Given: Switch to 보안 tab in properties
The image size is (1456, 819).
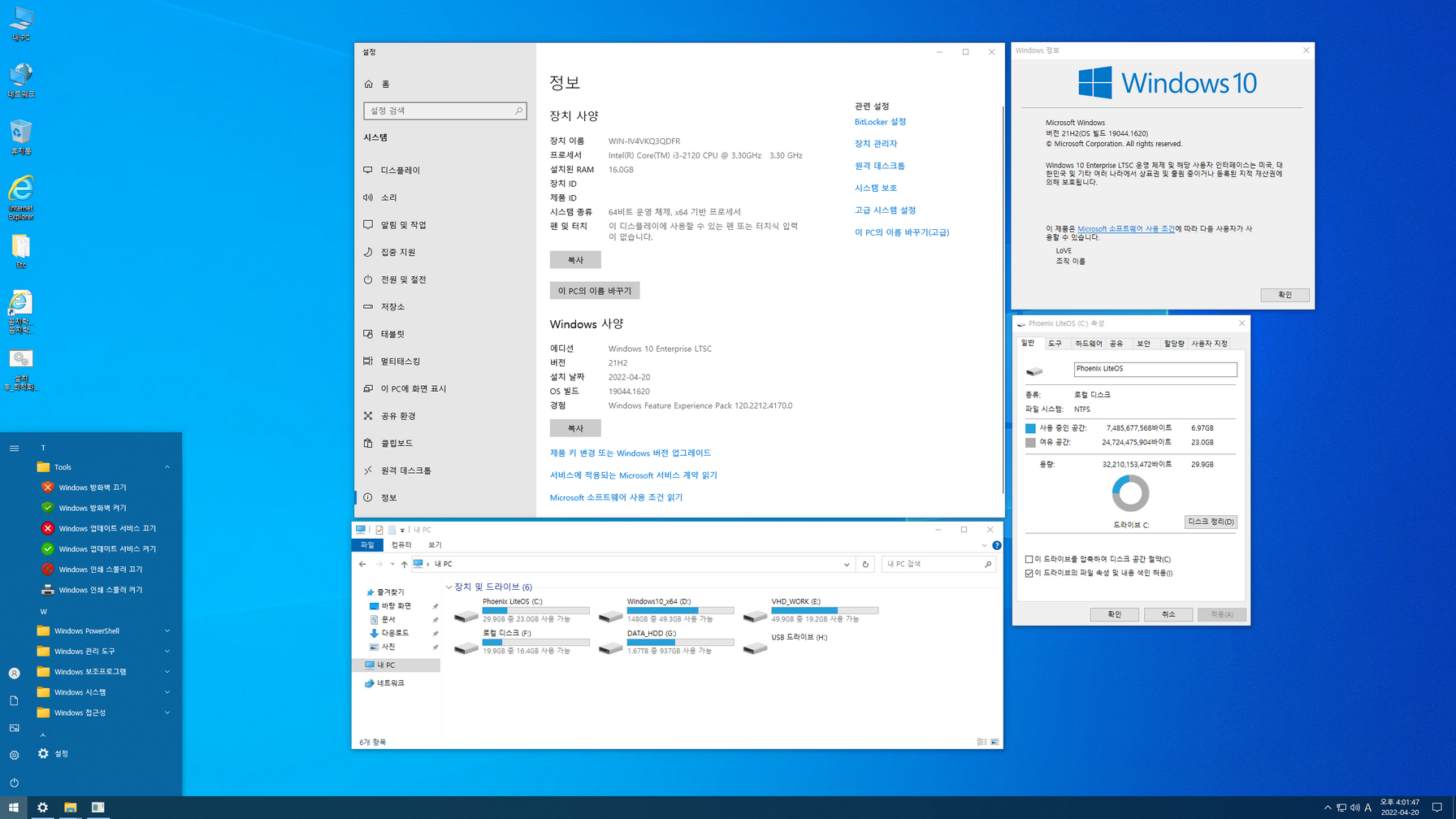Looking at the screenshot, I should click(x=1143, y=344).
